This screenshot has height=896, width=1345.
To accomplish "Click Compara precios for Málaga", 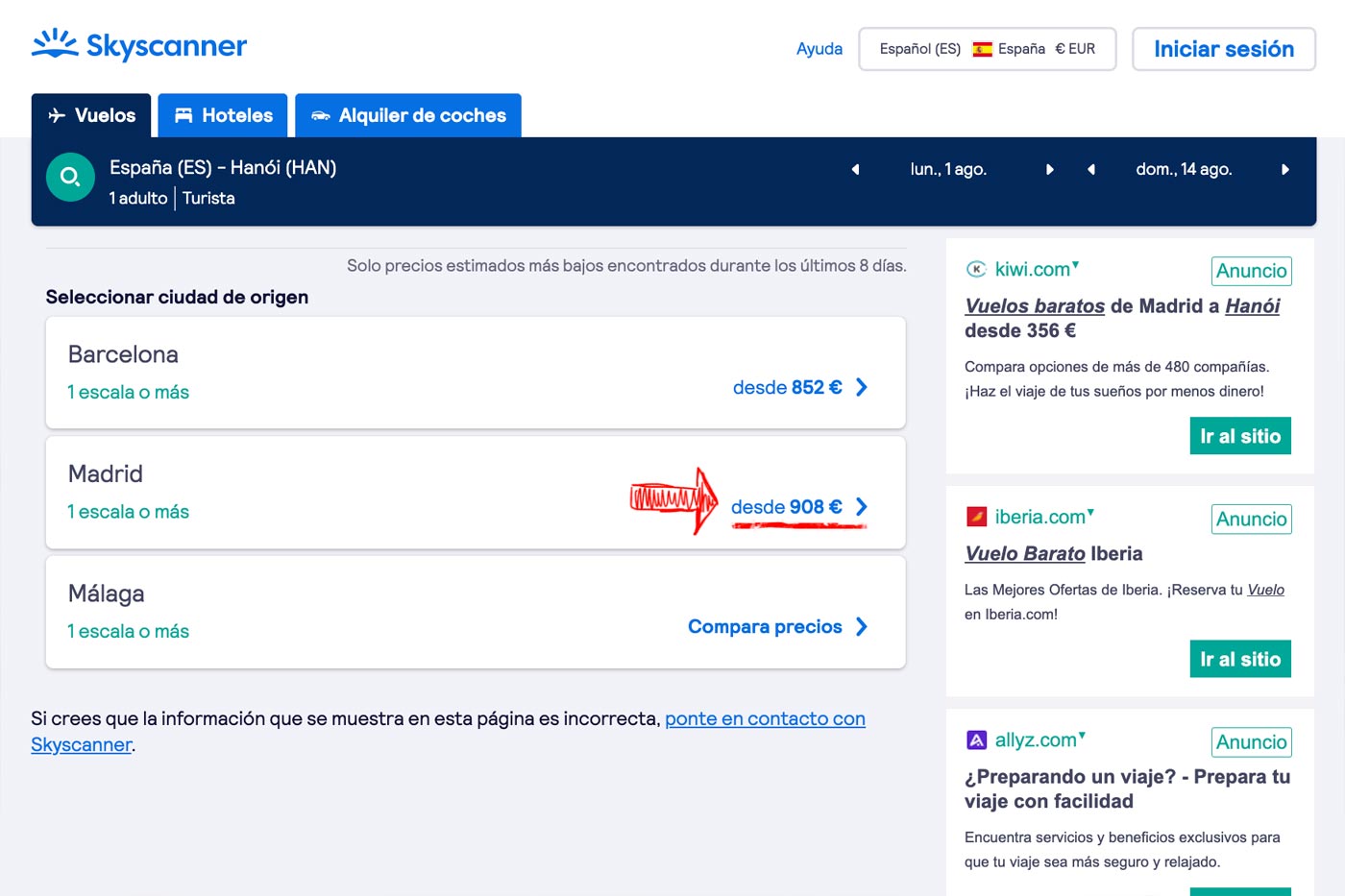I will [x=765, y=626].
